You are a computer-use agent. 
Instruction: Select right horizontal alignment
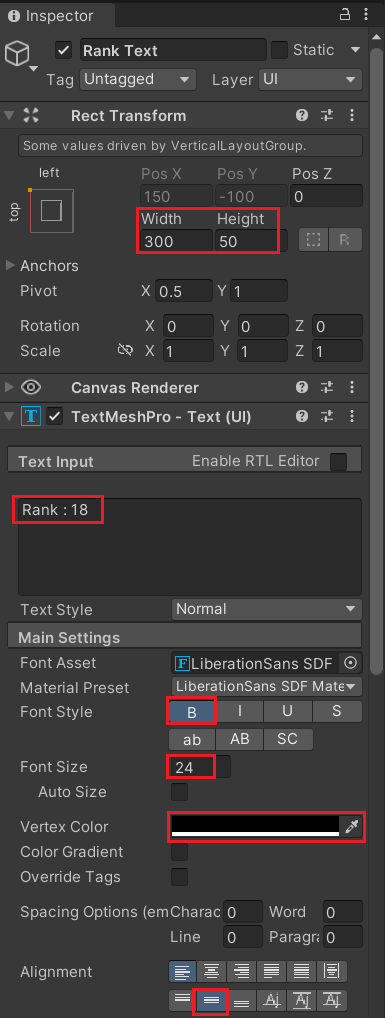[242, 972]
